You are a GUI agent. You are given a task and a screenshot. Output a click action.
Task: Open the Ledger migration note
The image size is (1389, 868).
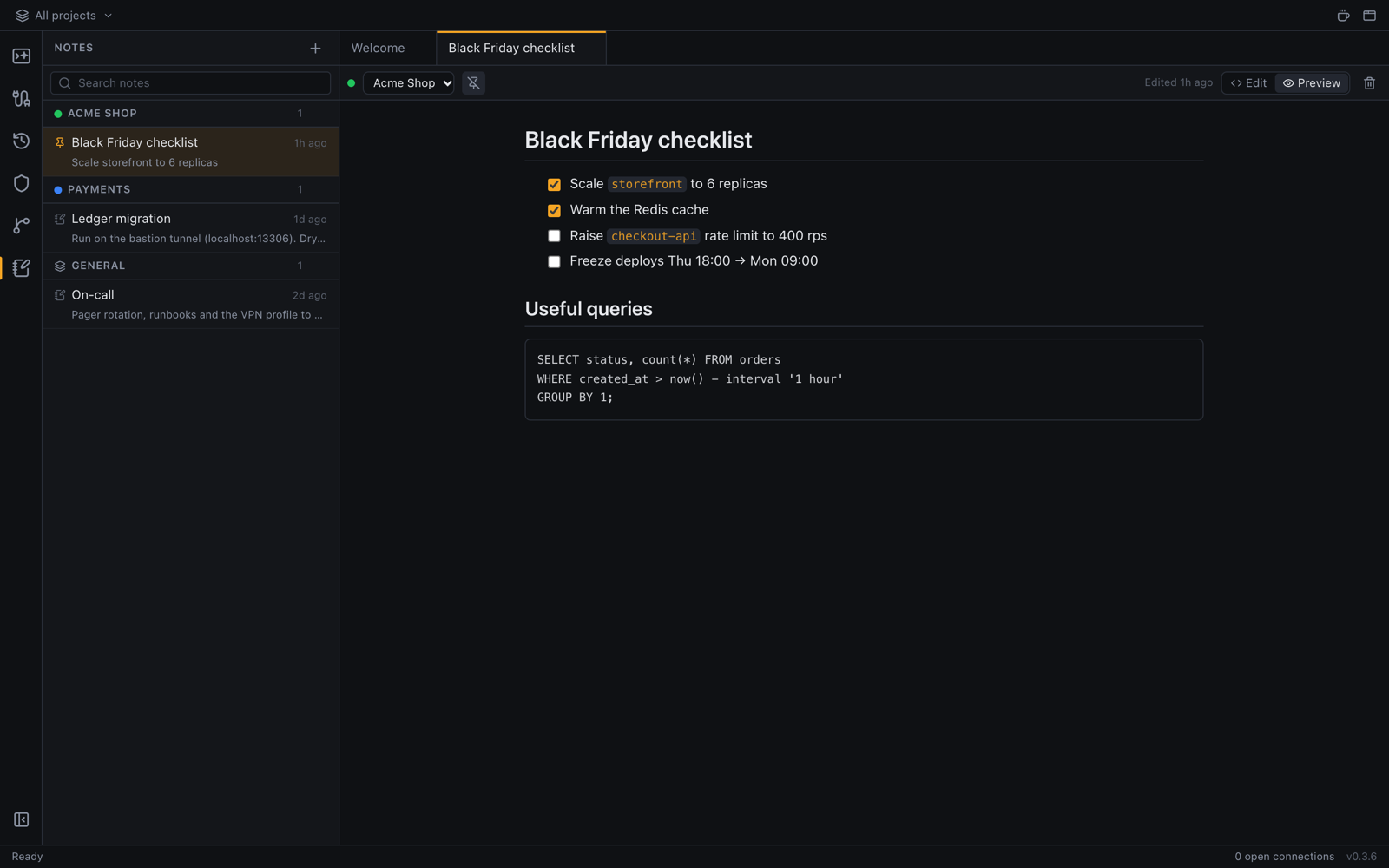point(191,228)
